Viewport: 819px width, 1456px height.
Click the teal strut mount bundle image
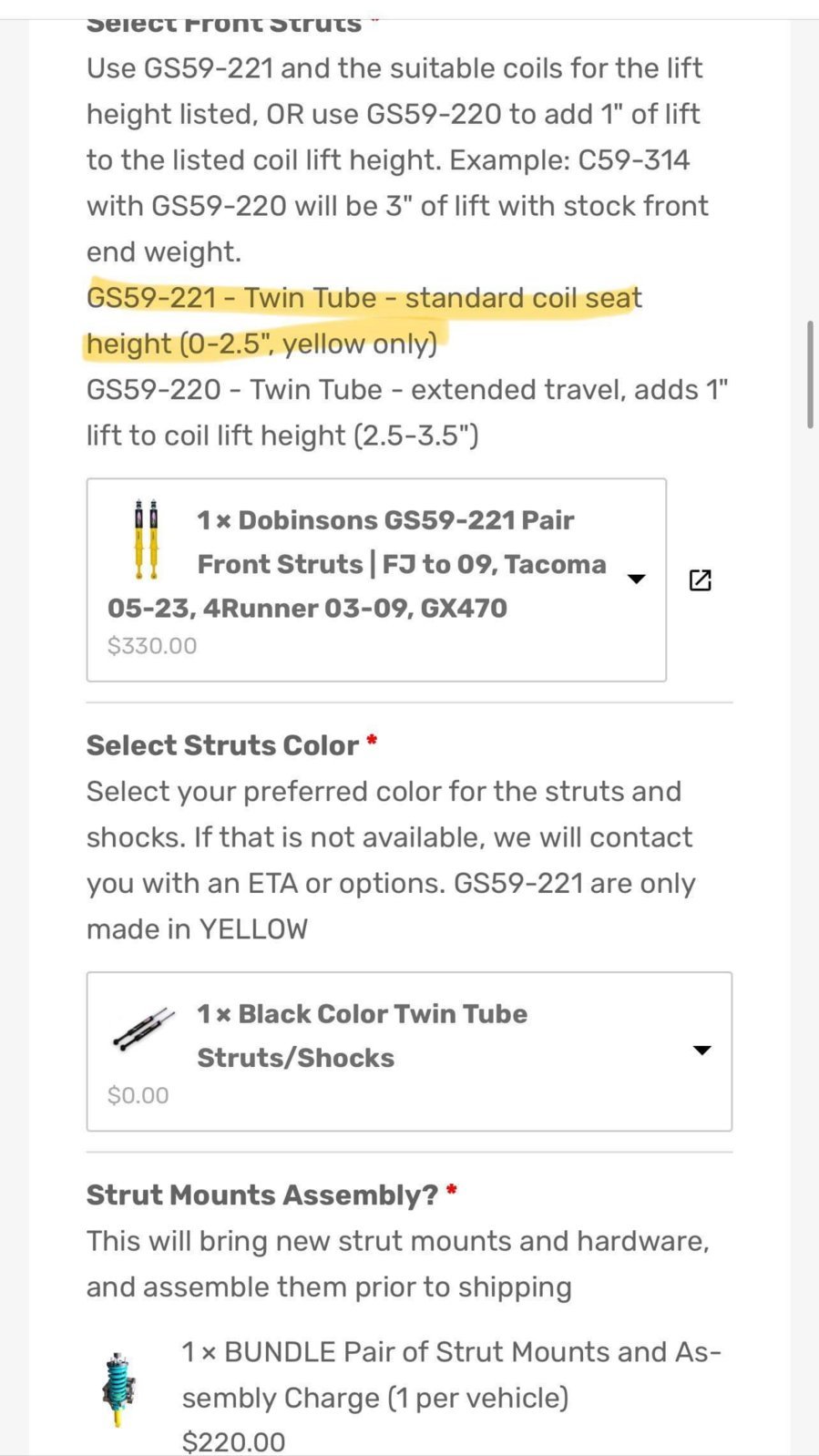[x=118, y=1389]
